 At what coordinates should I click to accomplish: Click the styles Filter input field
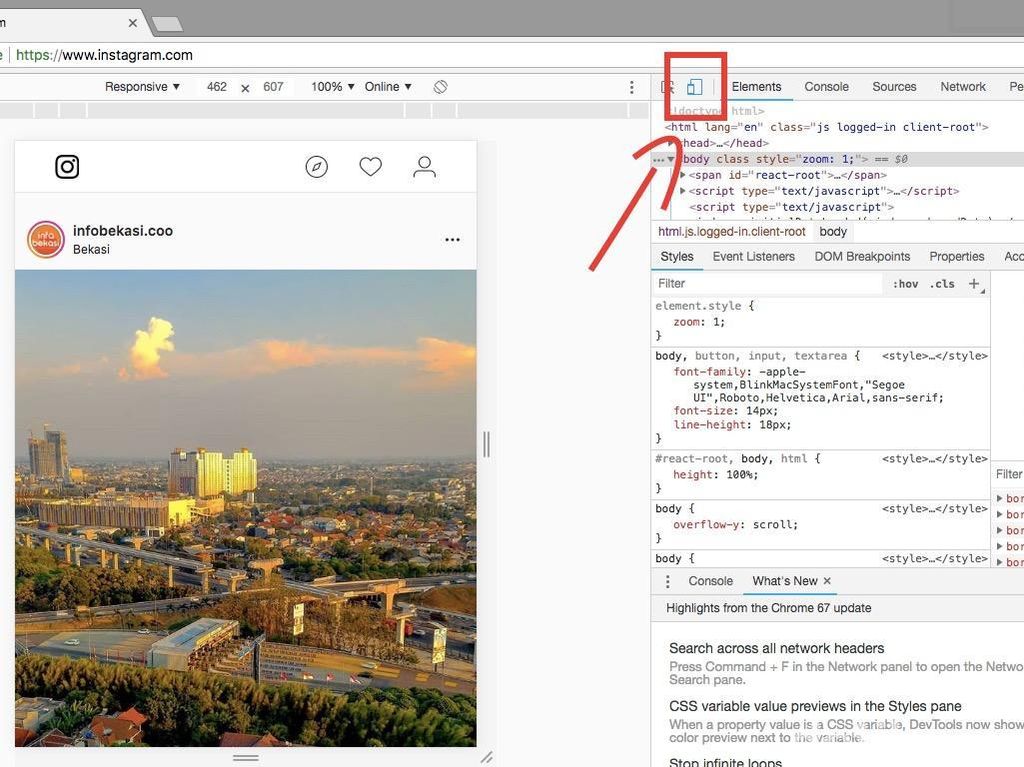767,284
